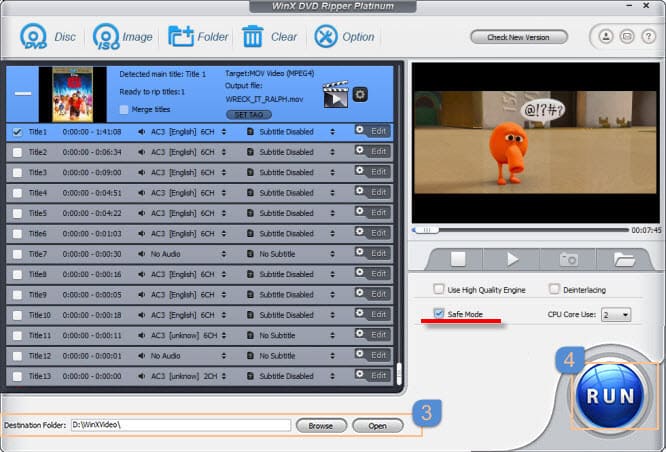
Task: Edit Title3 video
Action: point(373,172)
